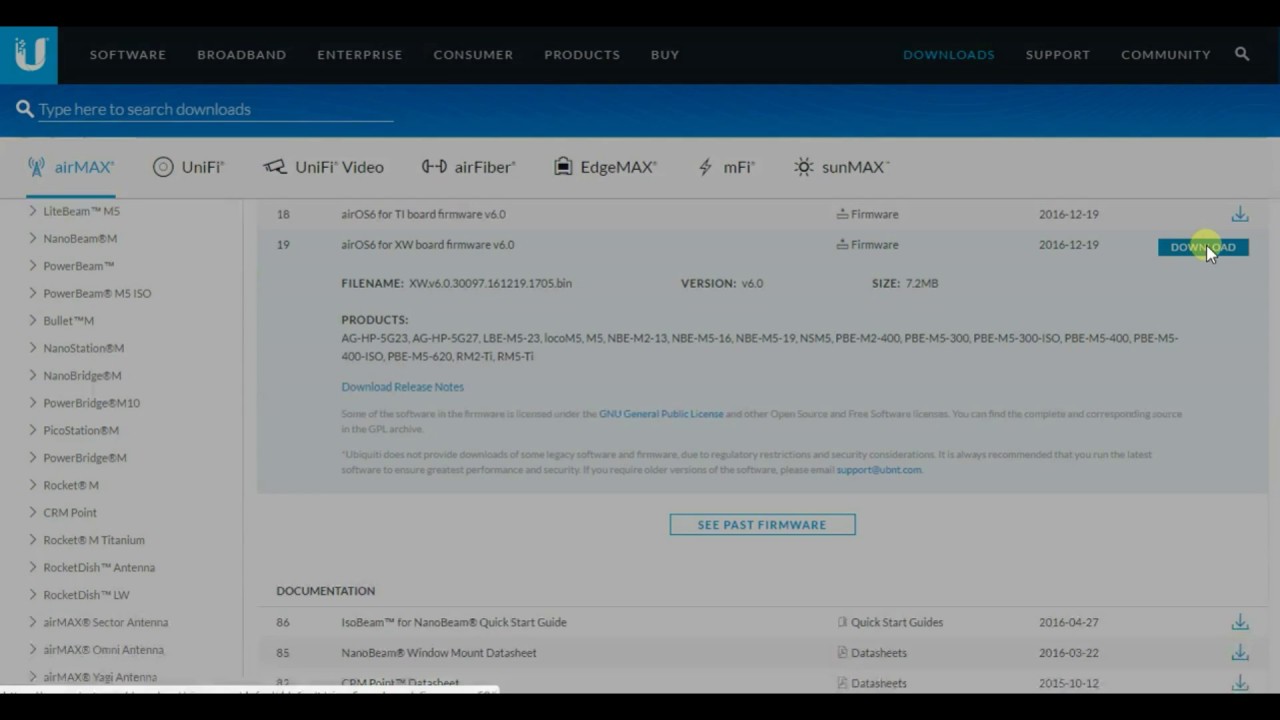Click the EdgeMAX router icon
The width and height of the screenshot is (1280, 720).
[563, 167]
